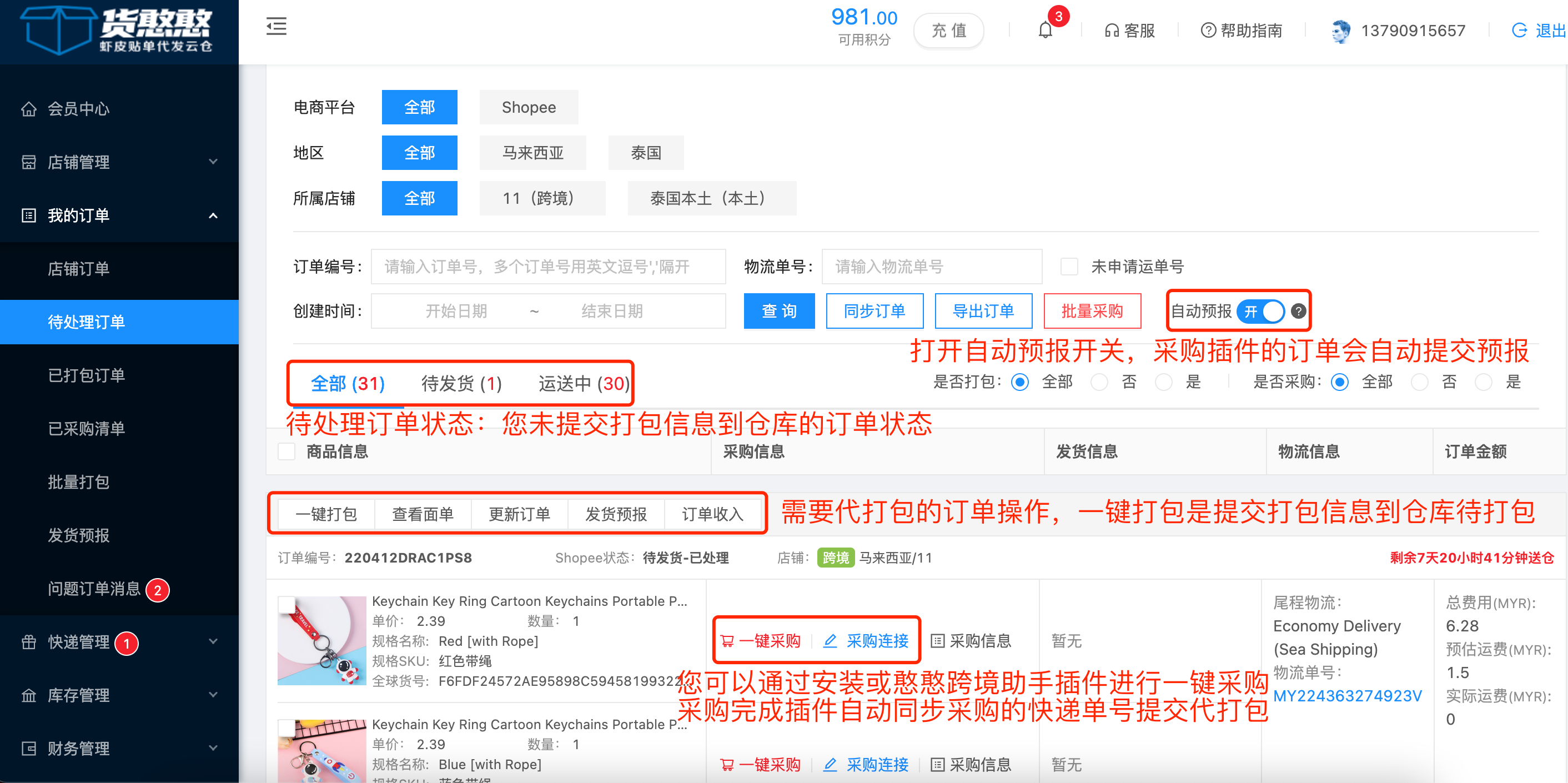The image size is (1568, 783).
Task: Open tracking number MY224363274923V link
Action: [1347, 695]
